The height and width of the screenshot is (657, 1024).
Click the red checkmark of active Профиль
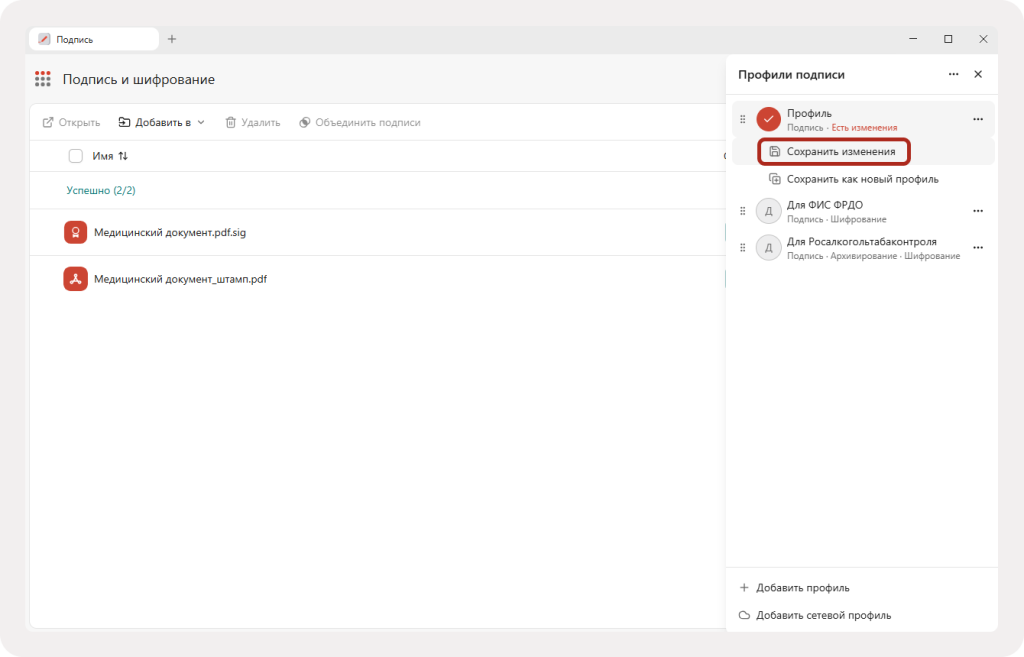(769, 120)
